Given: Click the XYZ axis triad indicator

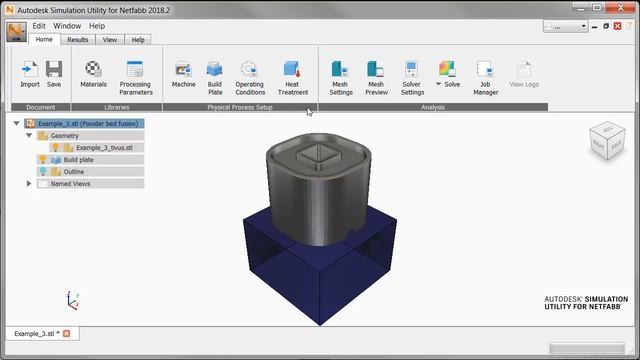Looking at the screenshot, I should tap(73, 300).
